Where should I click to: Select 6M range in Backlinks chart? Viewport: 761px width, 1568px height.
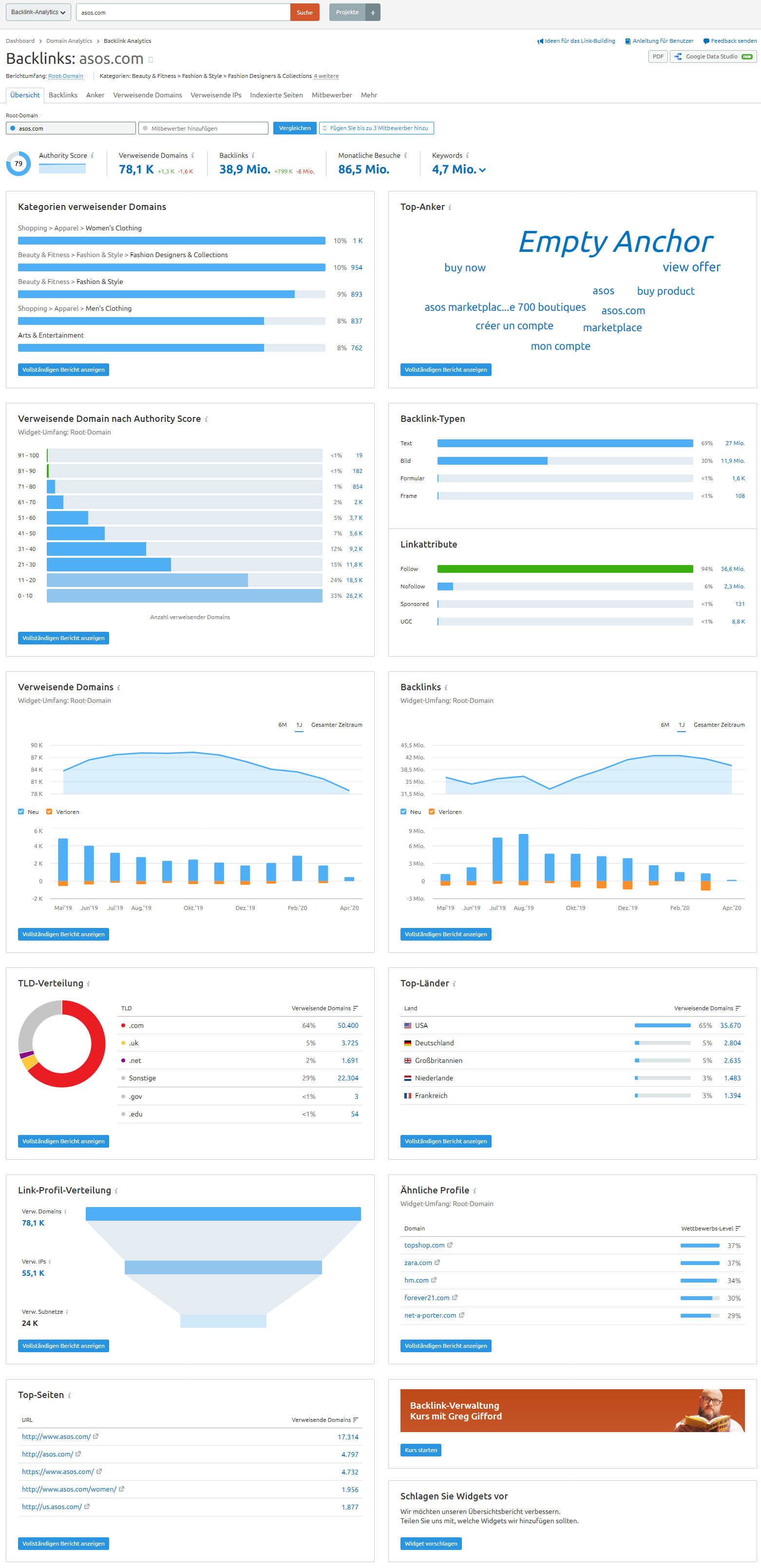pyautogui.click(x=665, y=725)
